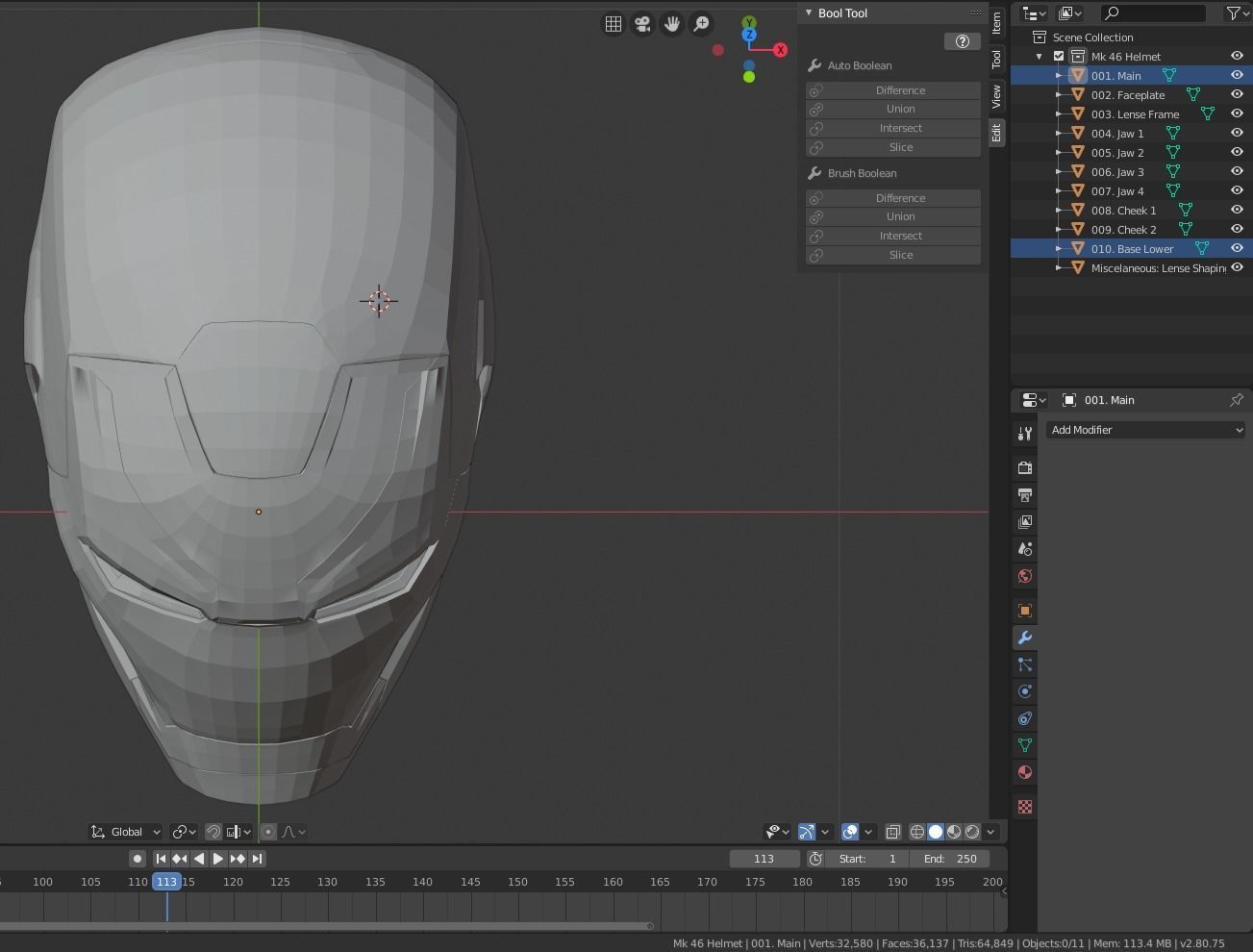Open the Global transform orientation dropdown
Viewport: 1253px width, 952px height.
(126, 832)
